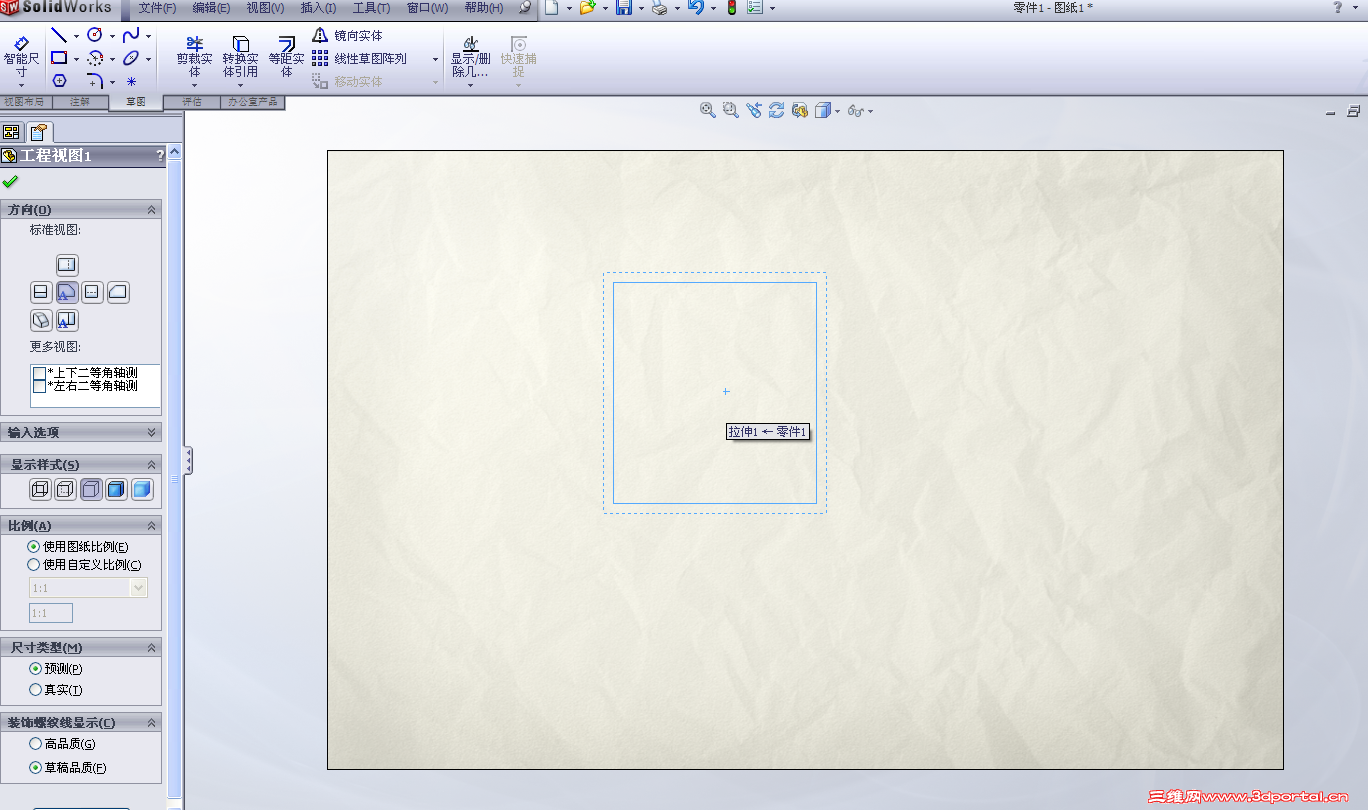Image resolution: width=1368 pixels, height=810 pixels.
Task: Select 使用图纸比例 radio button
Action: pos(34,547)
